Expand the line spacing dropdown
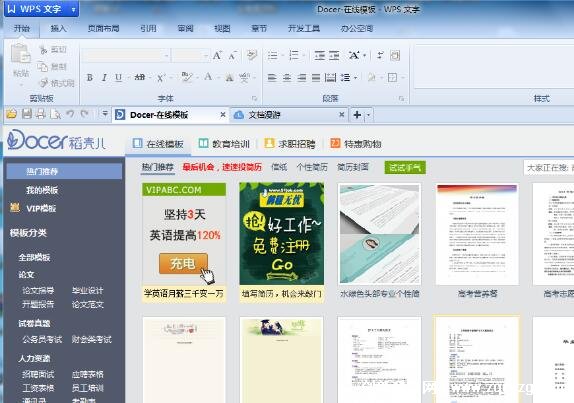The width and height of the screenshot is (574, 403). tap(355, 78)
